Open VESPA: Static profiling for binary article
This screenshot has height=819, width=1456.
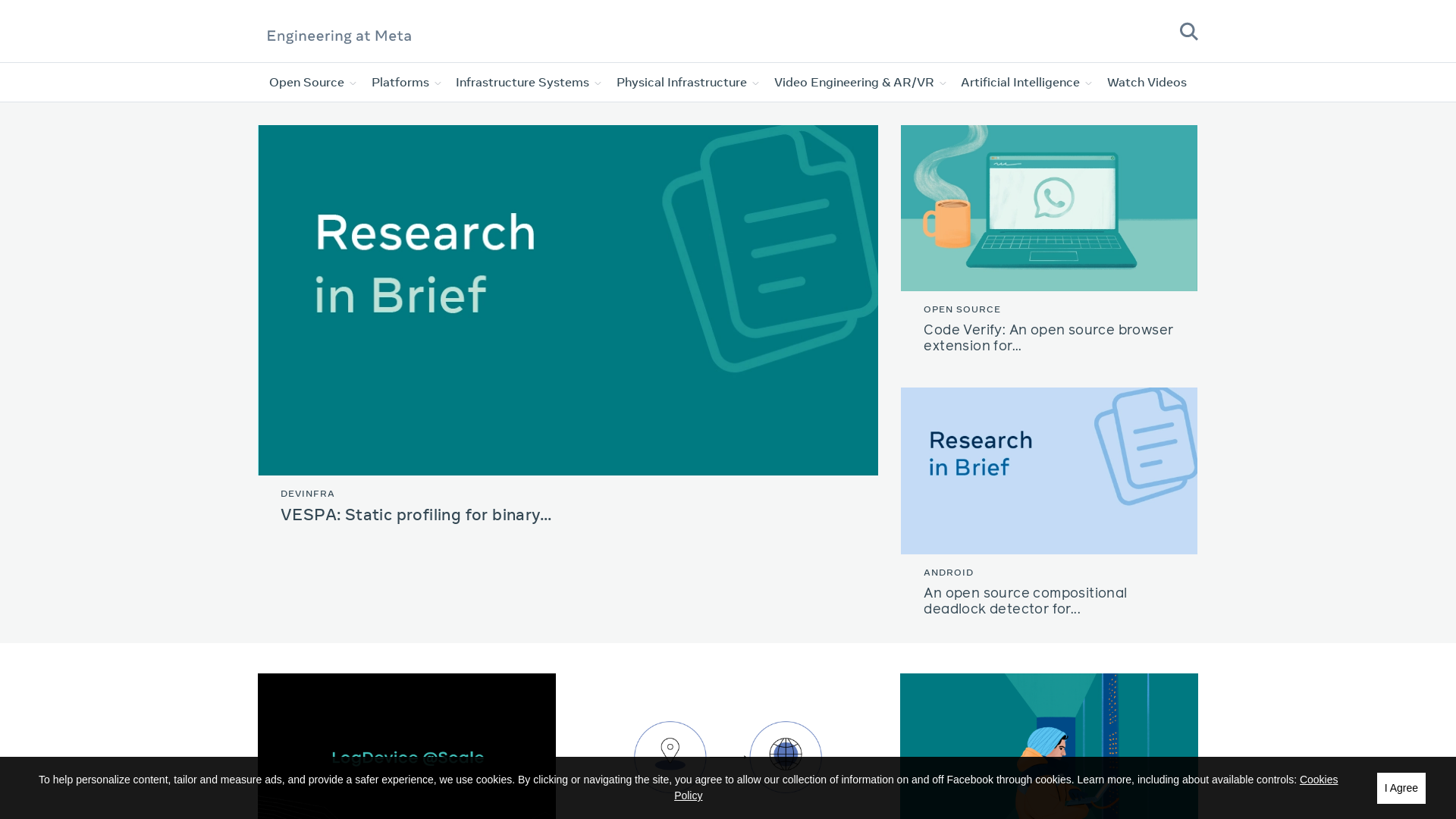416,515
